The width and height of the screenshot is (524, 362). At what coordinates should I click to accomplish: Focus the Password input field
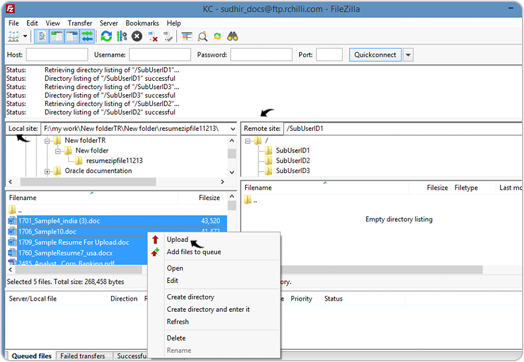pos(261,54)
